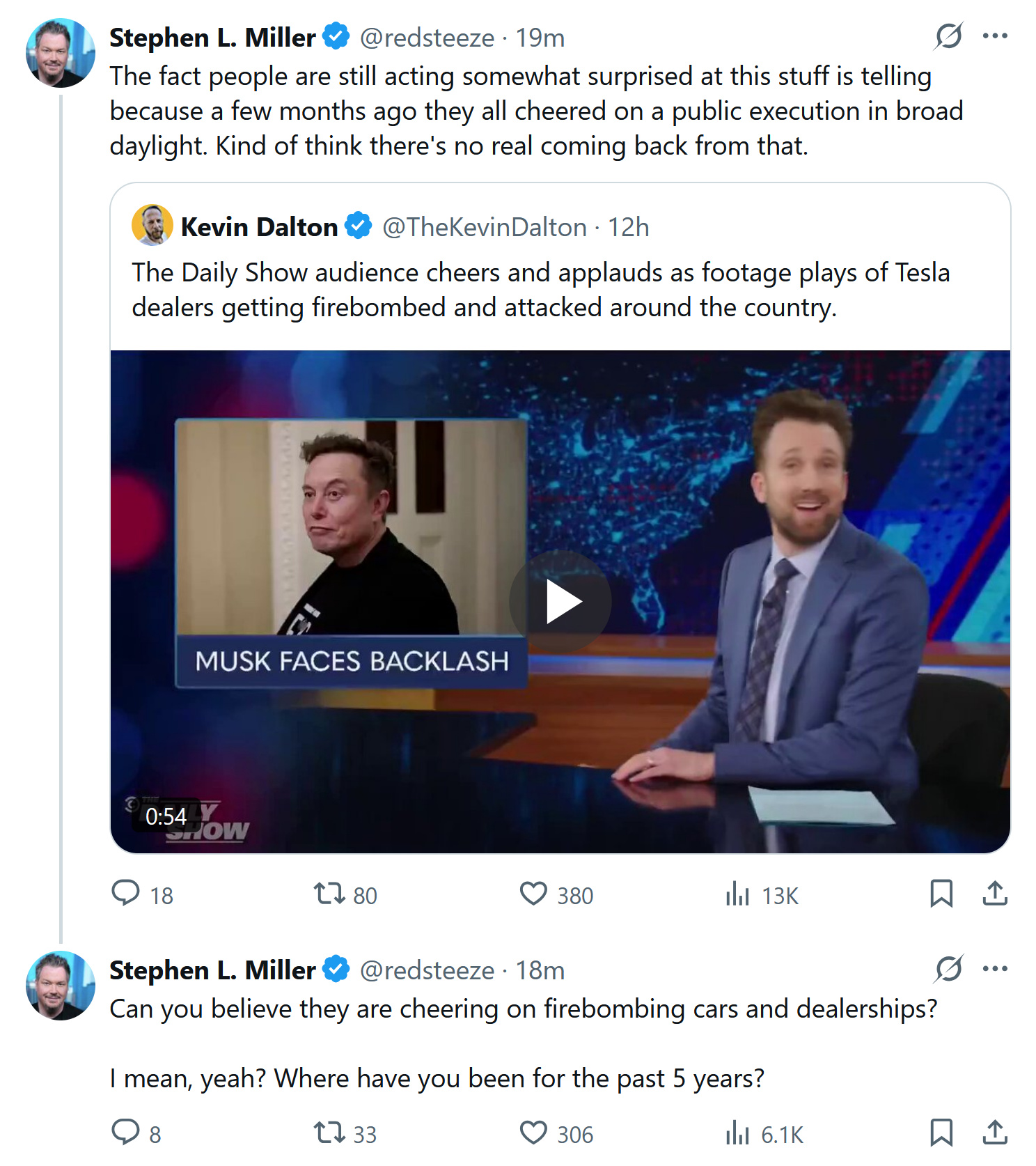View analytics of post with 6.1K views
This screenshot has height=1166, width=1036.
(737, 1133)
